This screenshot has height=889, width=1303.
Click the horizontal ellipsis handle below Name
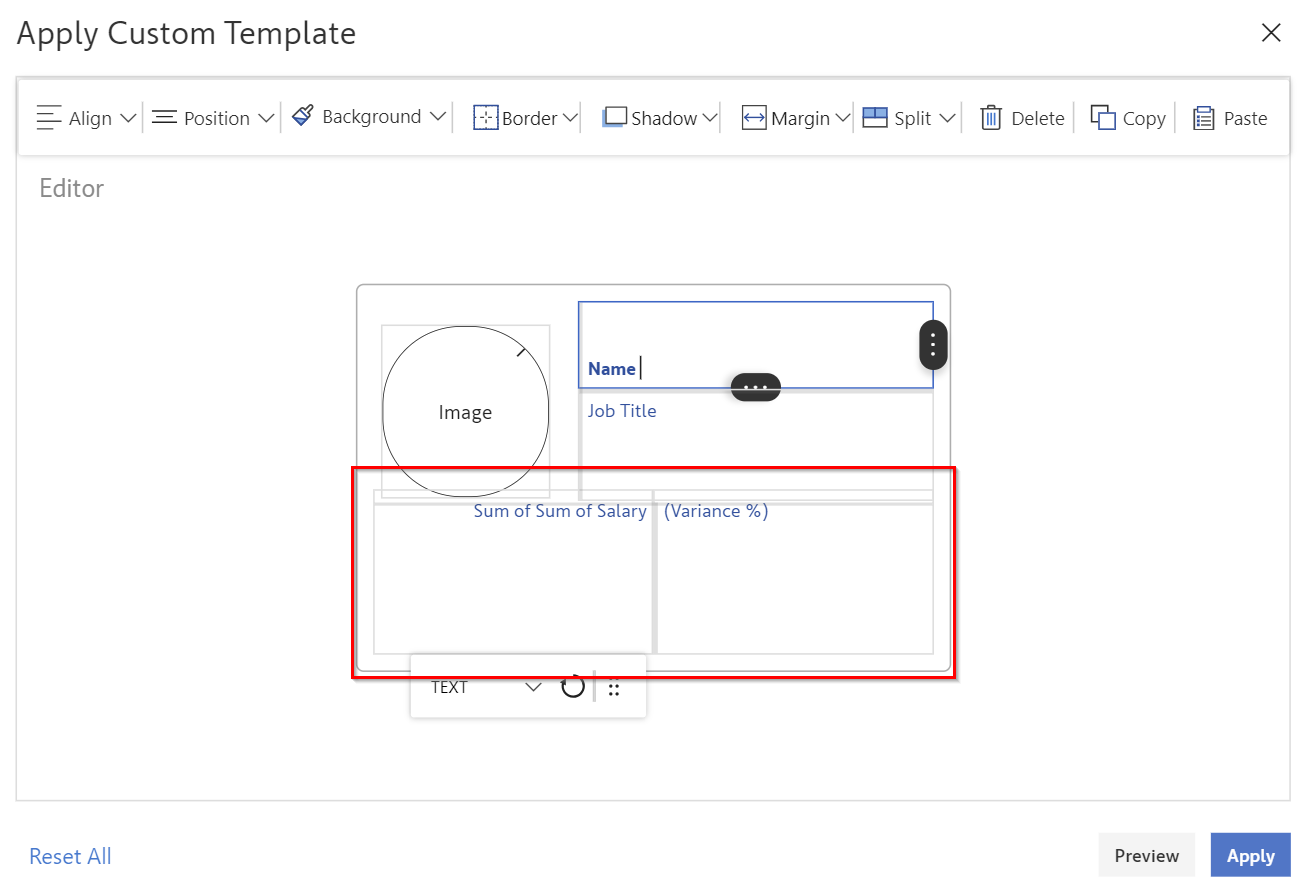[756, 387]
